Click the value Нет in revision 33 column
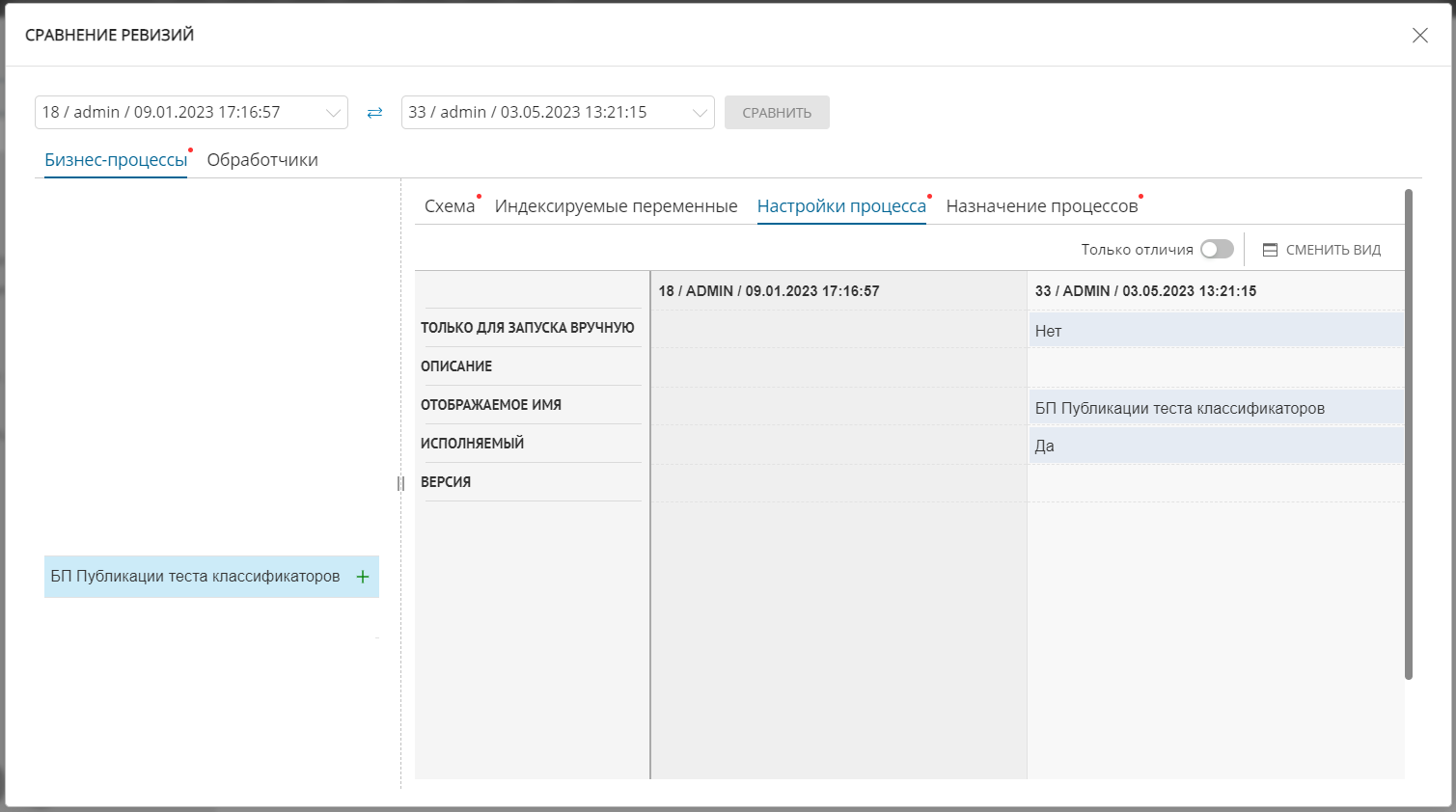The width and height of the screenshot is (1456, 812). click(x=1048, y=331)
